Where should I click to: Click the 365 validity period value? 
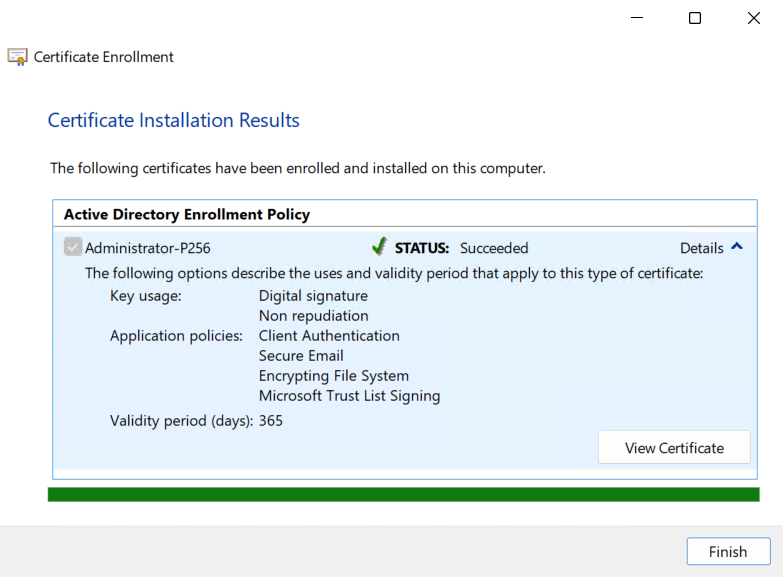point(271,421)
